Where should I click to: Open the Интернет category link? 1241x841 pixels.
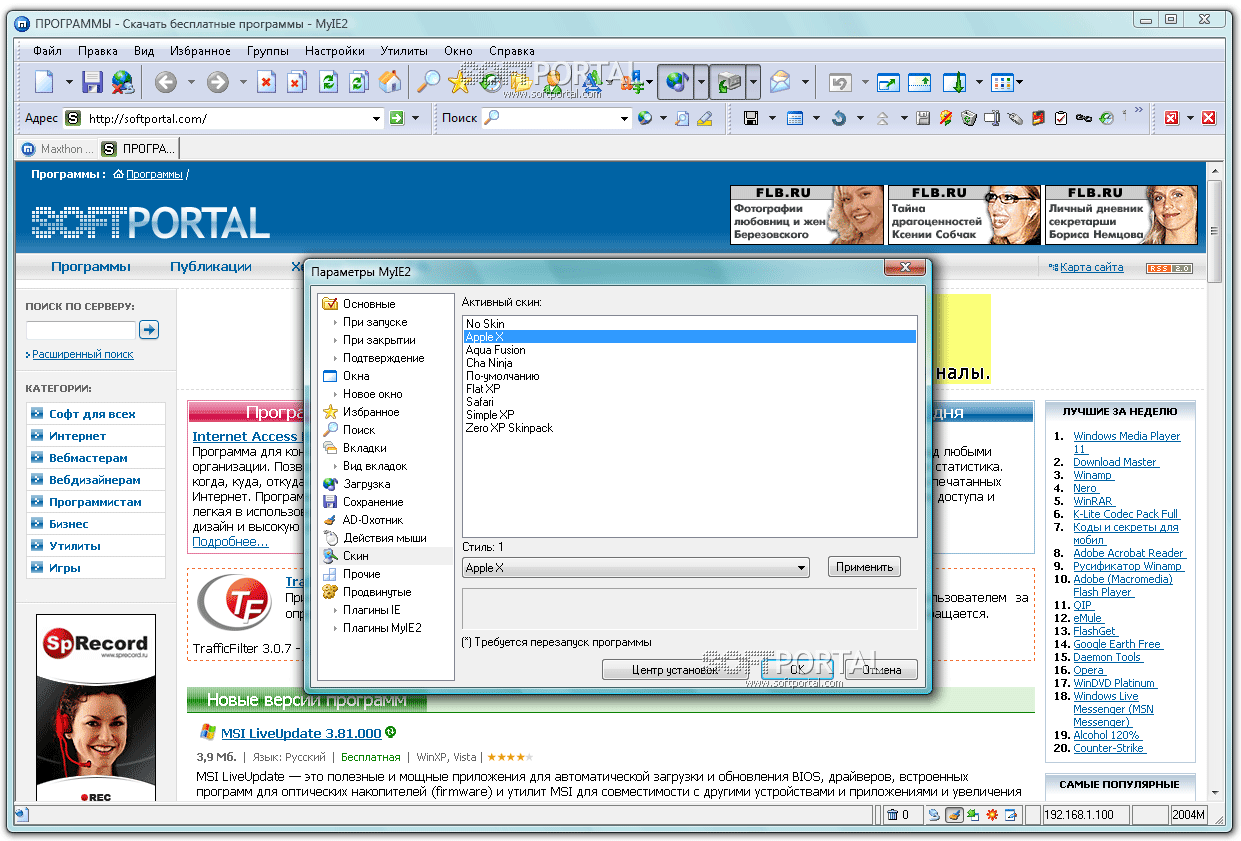[x=77, y=436]
